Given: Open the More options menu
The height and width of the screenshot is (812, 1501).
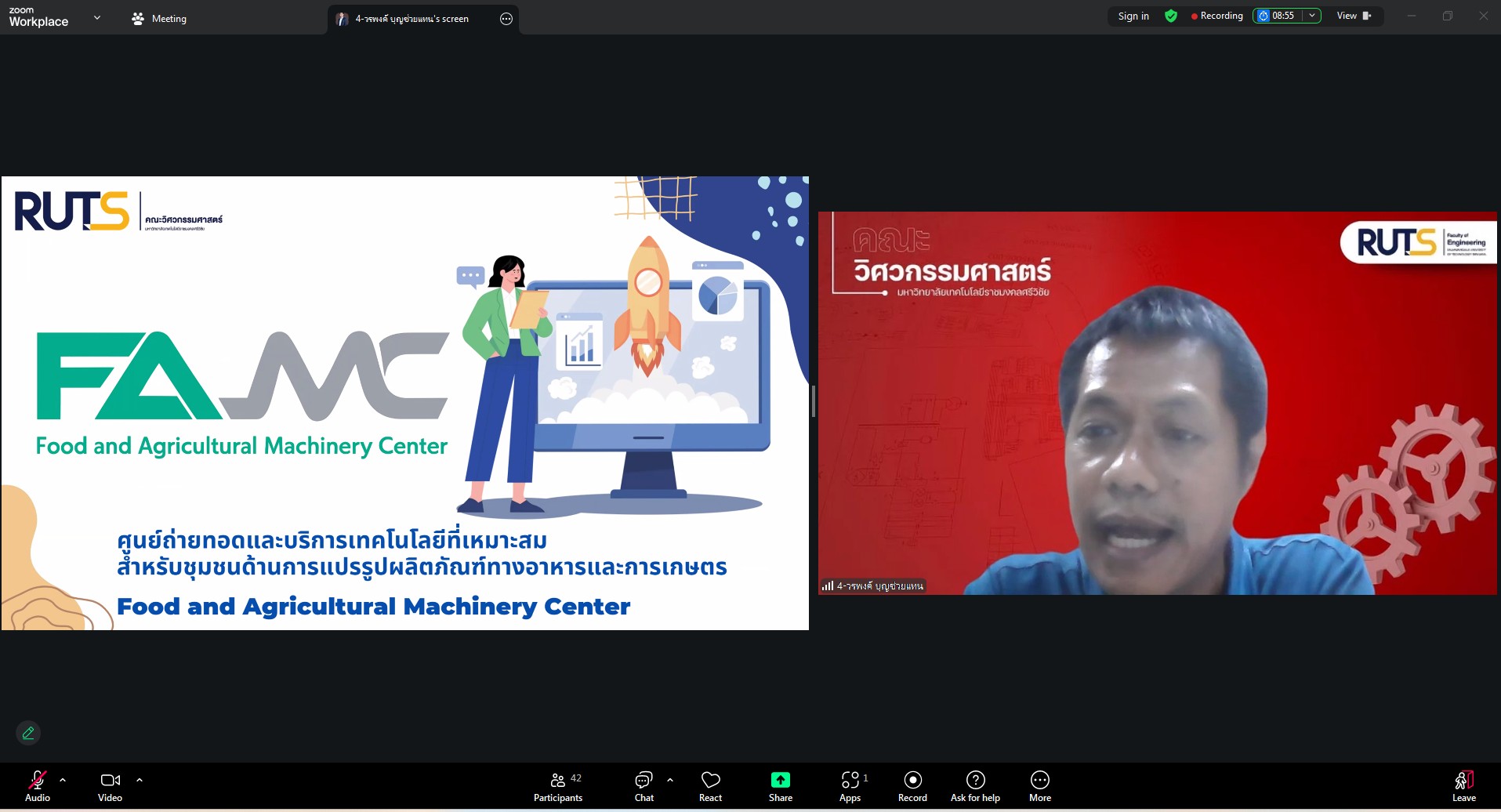Looking at the screenshot, I should [1040, 786].
